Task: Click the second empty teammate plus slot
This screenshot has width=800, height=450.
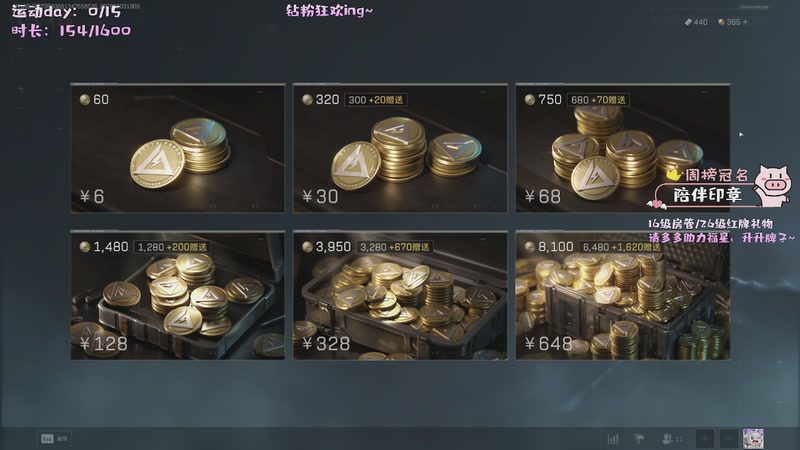Action: click(x=729, y=438)
